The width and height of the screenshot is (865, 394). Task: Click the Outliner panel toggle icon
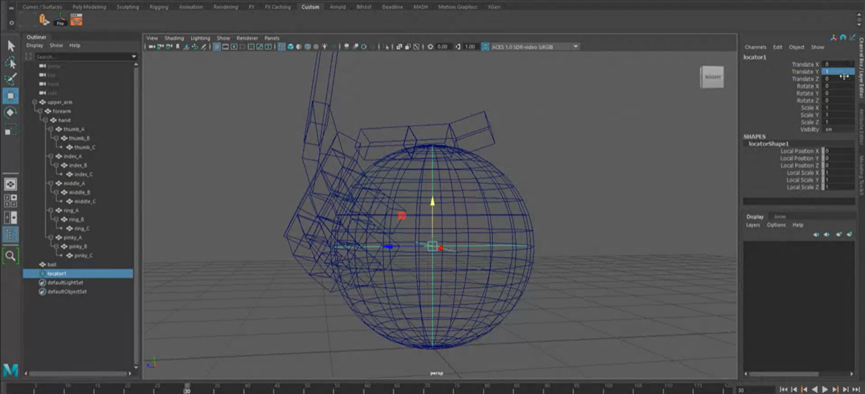click(x=10, y=234)
